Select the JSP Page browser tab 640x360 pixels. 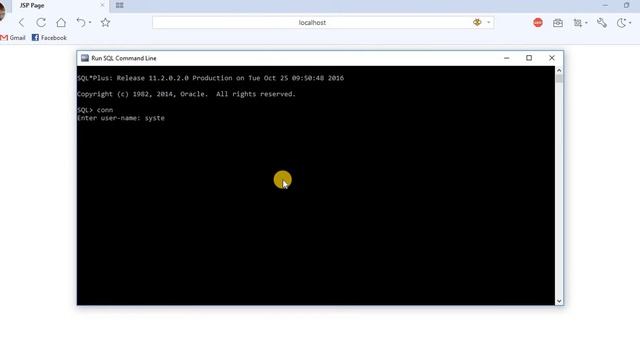(61, 6)
